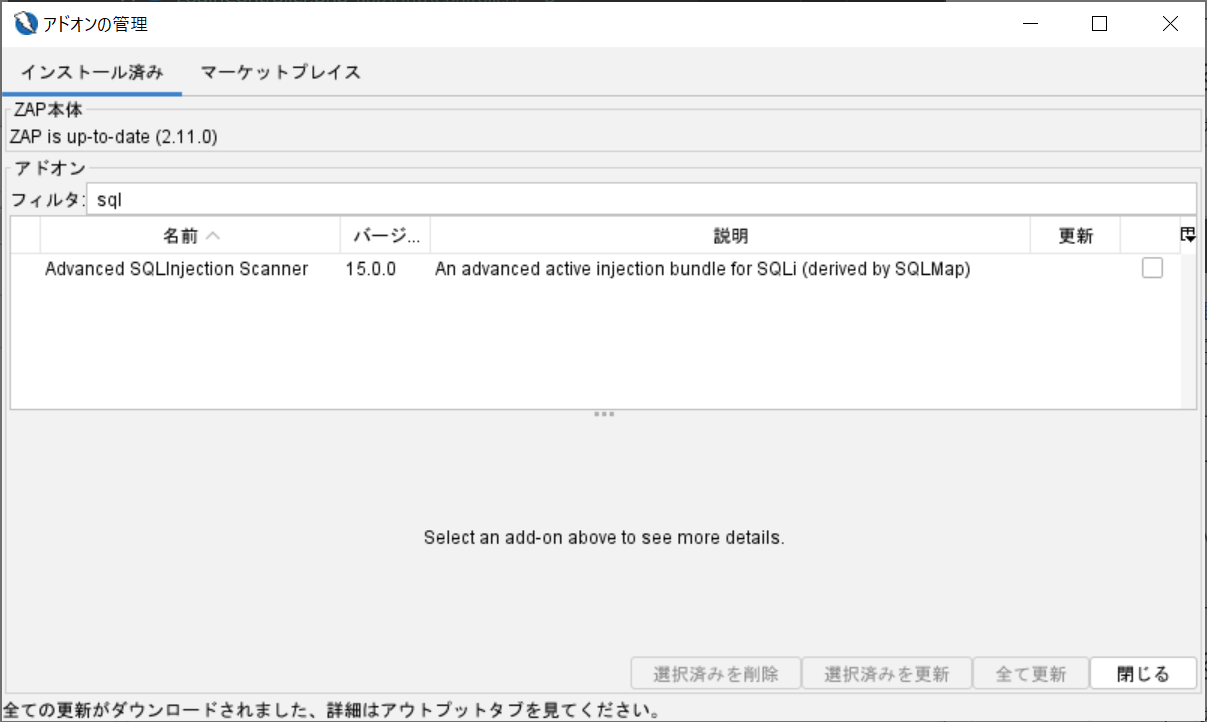The image size is (1207, 722).
Task: Open the column chooser icon in table header
Action: click(1188, 235)
